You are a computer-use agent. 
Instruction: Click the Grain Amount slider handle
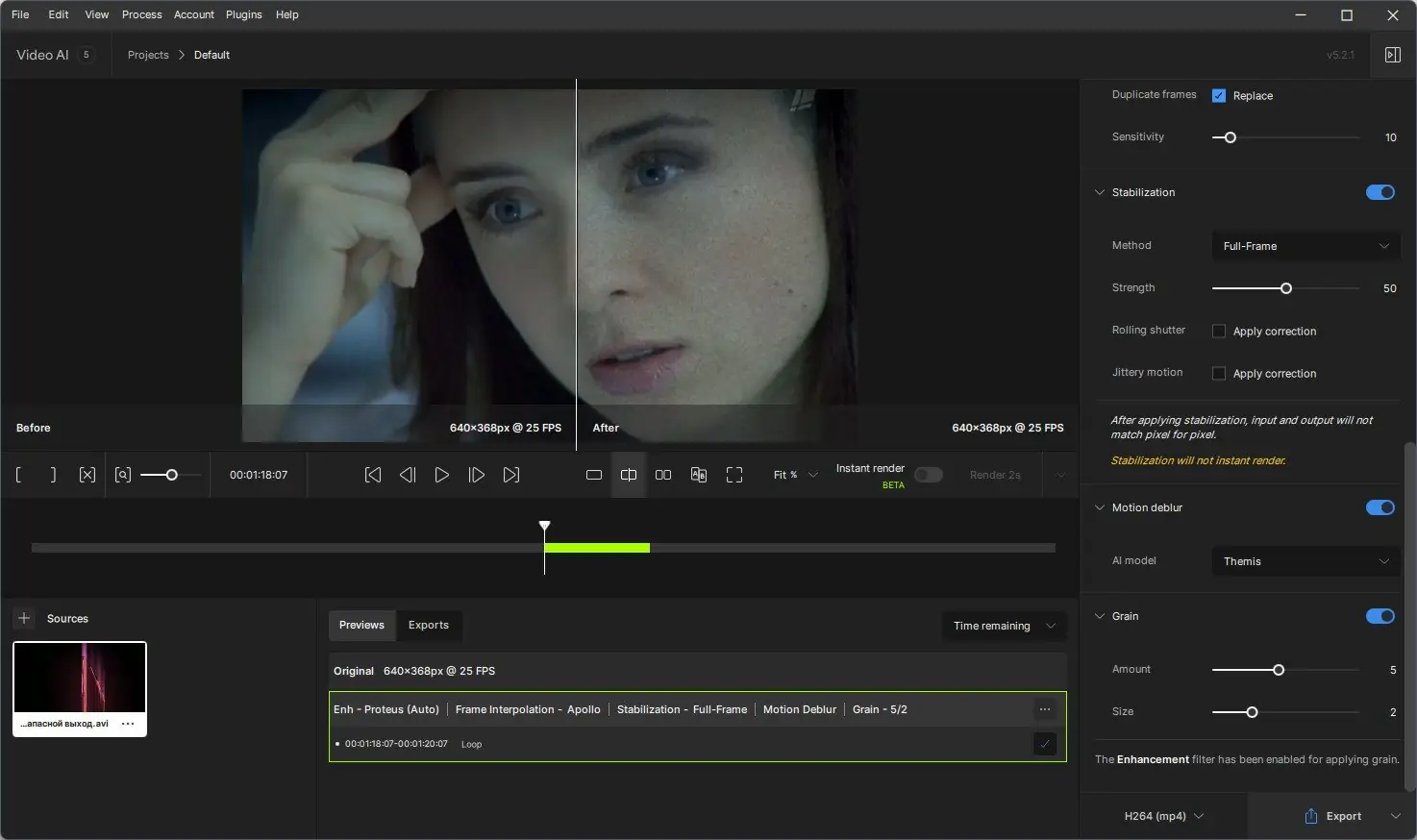(x=1279, y=670)
